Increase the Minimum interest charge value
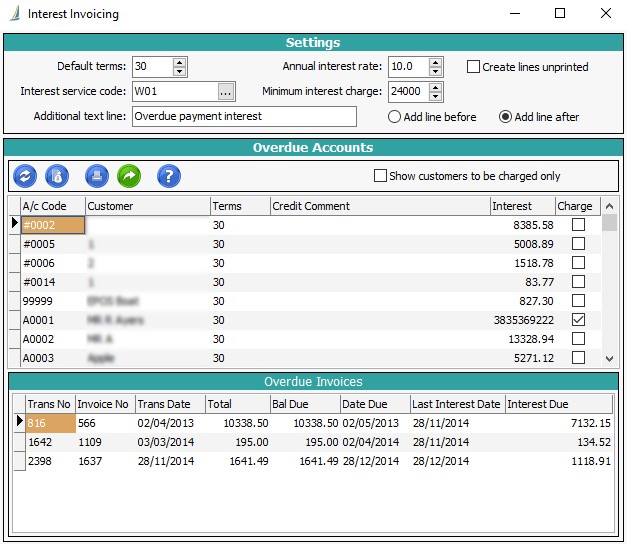This screenshot has width=627, height=544. pos(435,87)
